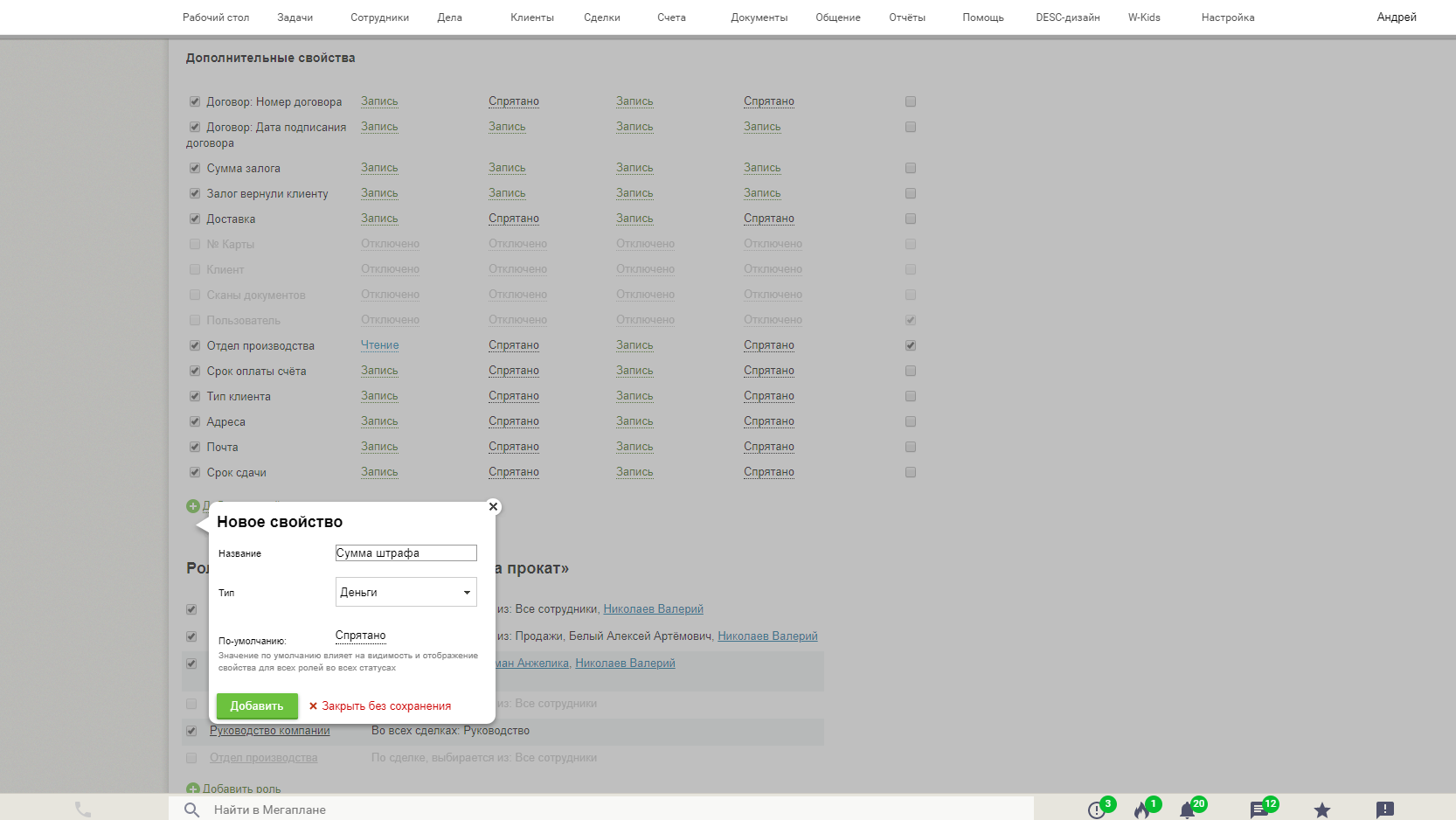
Task: Open the Андрей user profile menu
Action: [1397, 17]
